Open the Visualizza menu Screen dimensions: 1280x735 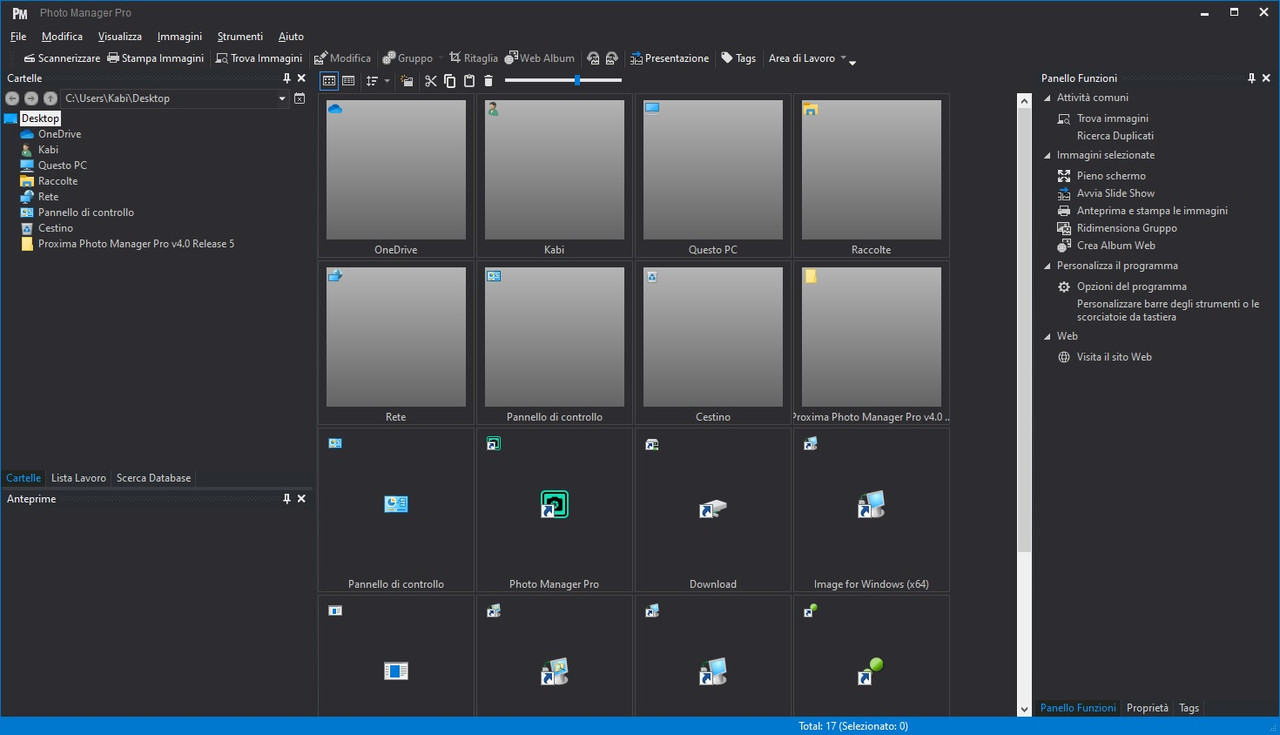tap(120, 37)
